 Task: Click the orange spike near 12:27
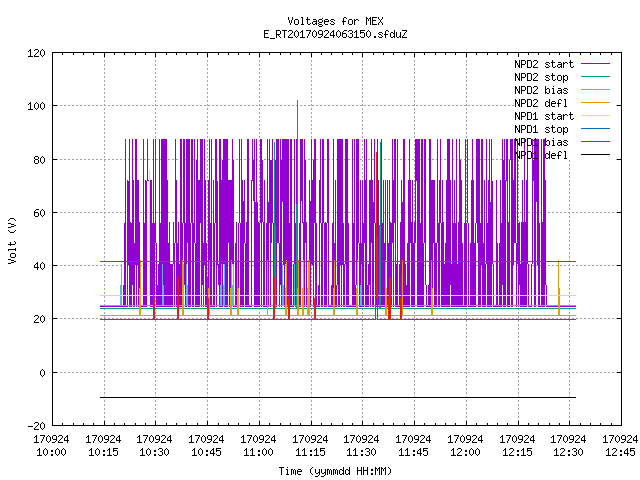click(559, 288)
